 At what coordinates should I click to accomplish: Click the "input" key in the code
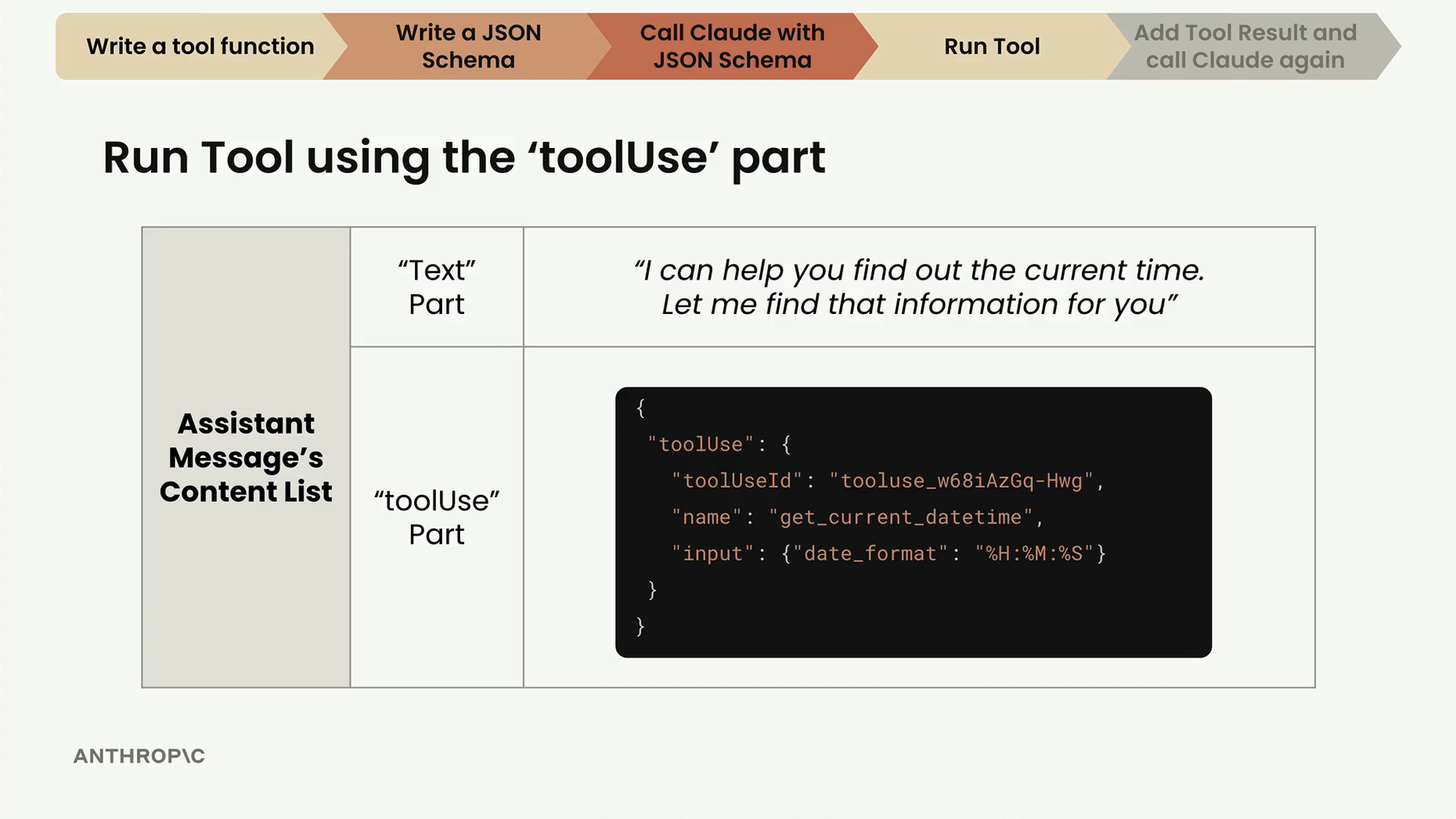pos(712,554)
